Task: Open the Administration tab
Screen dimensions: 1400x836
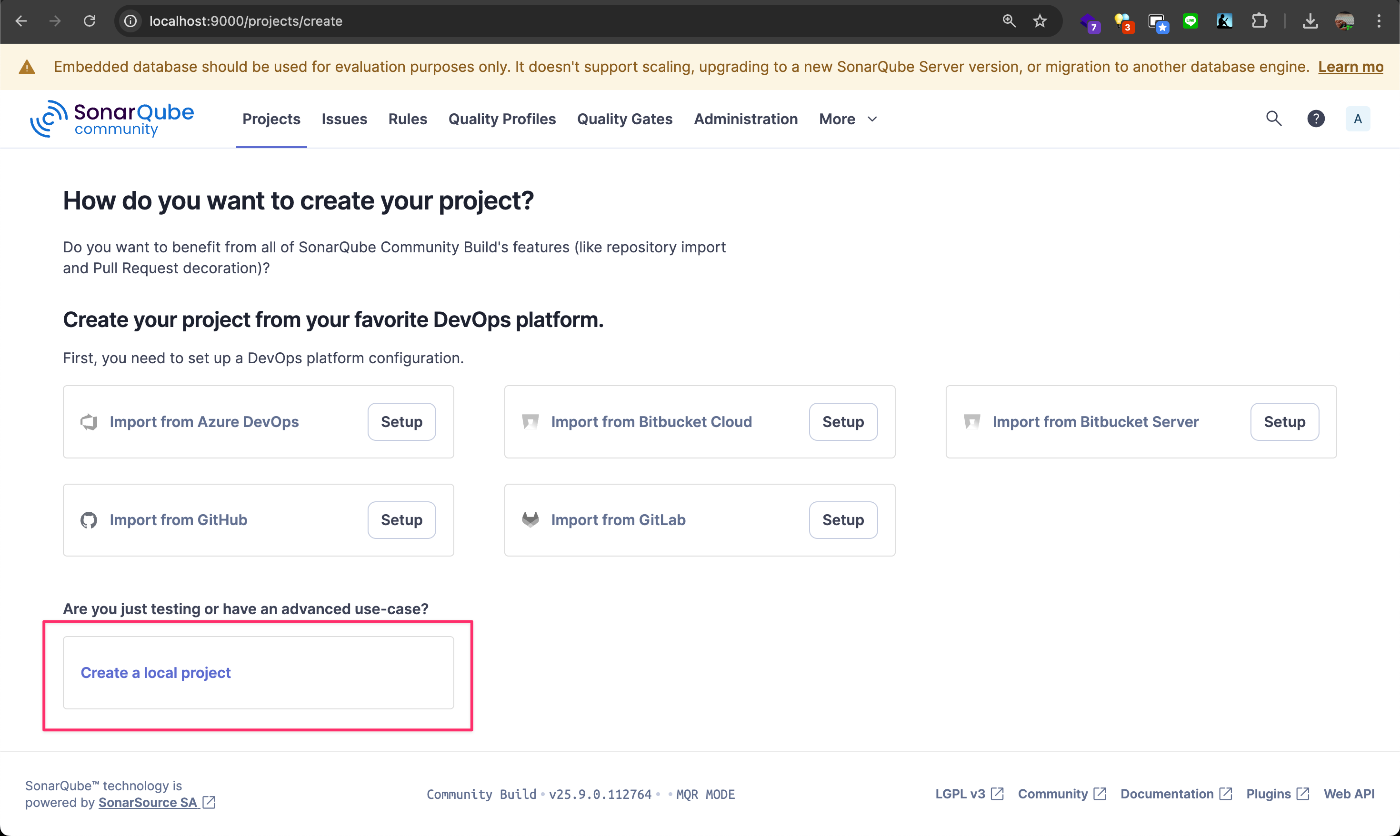Action: tap(746, 119)
